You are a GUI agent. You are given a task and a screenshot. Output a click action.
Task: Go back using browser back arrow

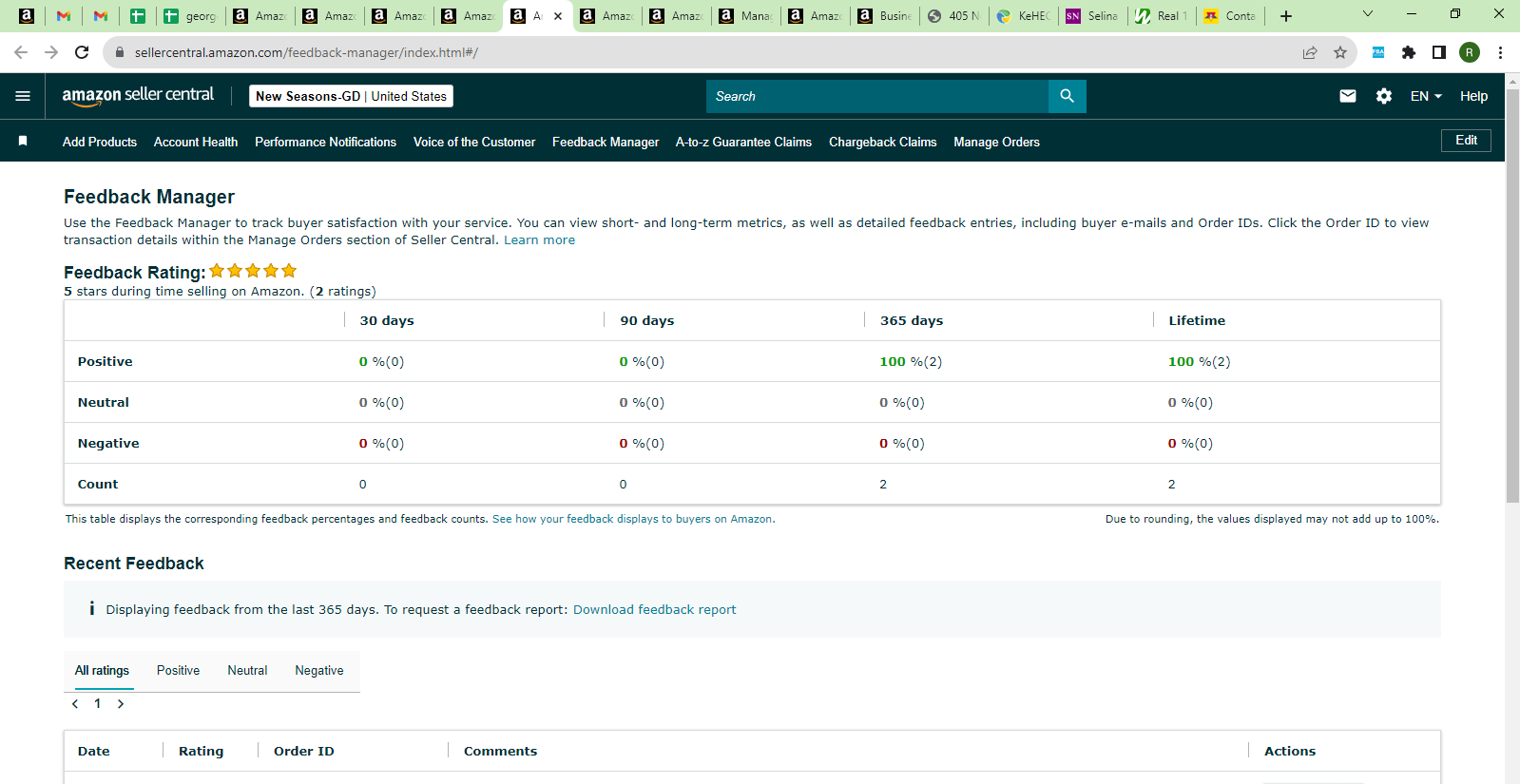click(x=21, y=52)
